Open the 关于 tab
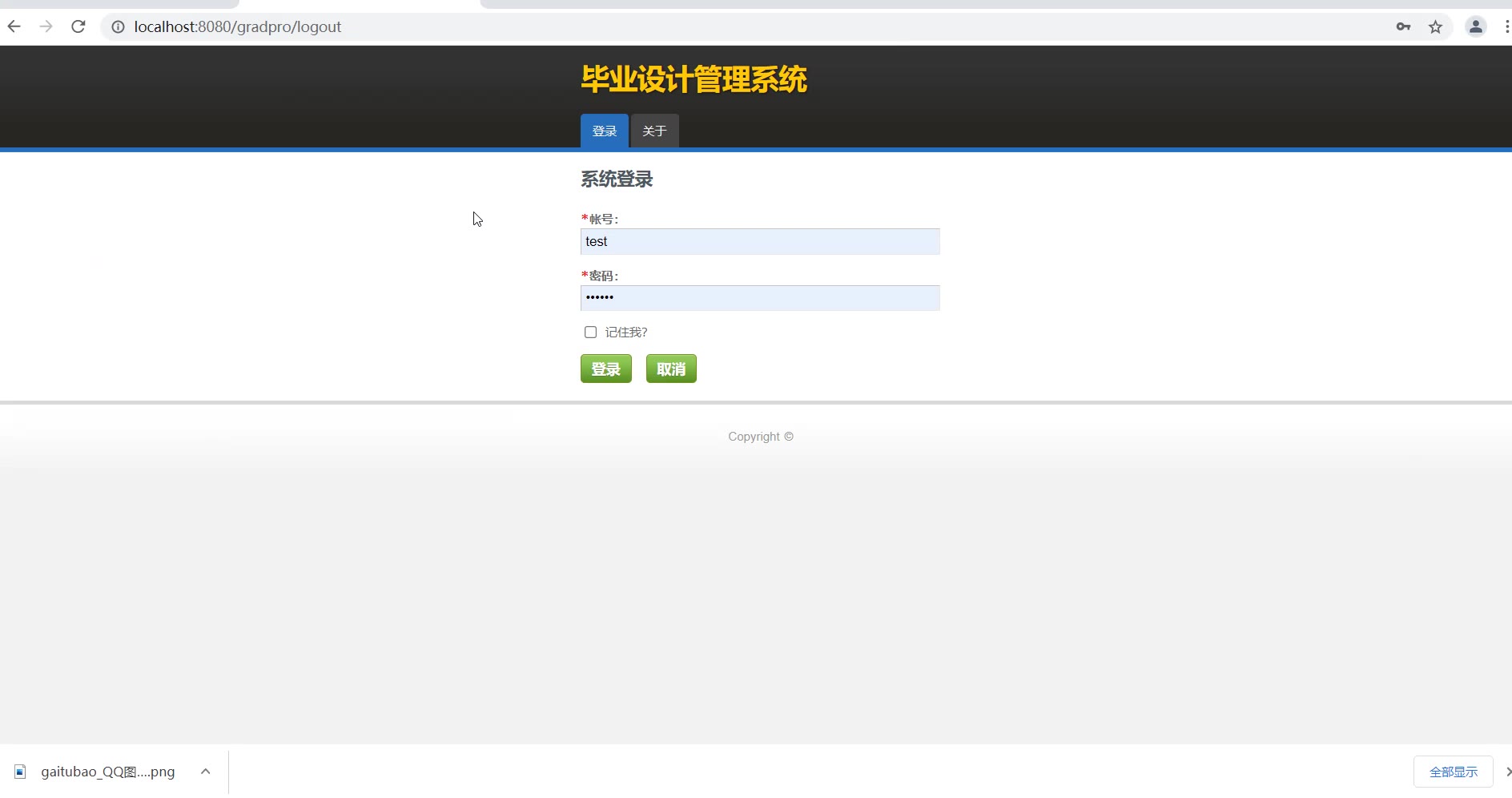 654,131
